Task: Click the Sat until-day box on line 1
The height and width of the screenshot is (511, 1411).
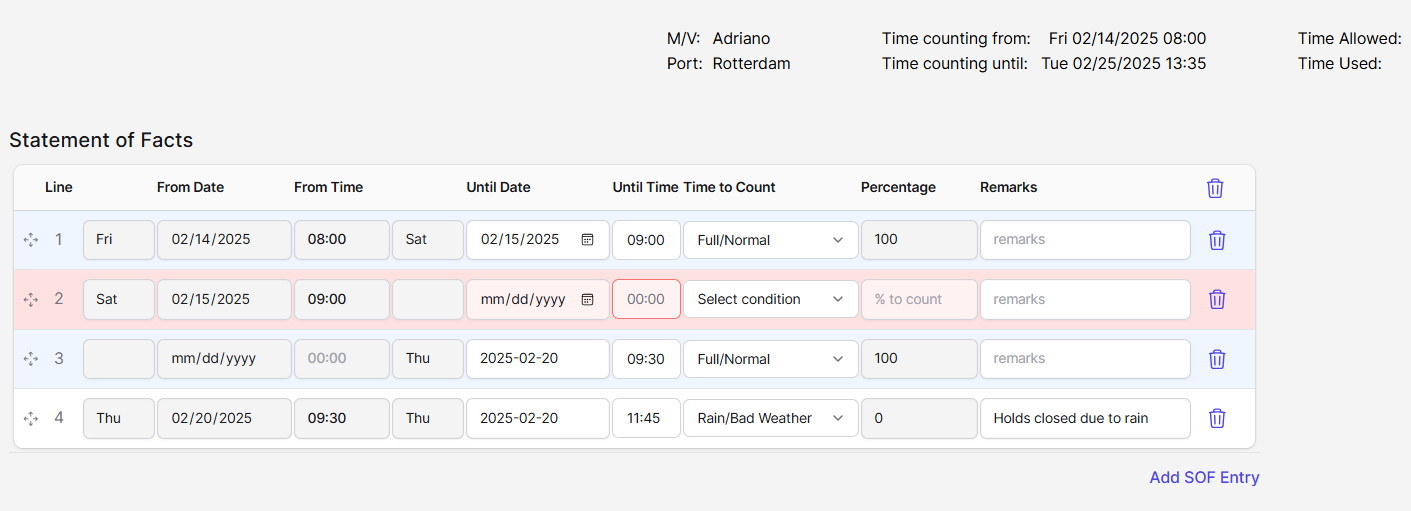Action: click(x=427, y=240)
